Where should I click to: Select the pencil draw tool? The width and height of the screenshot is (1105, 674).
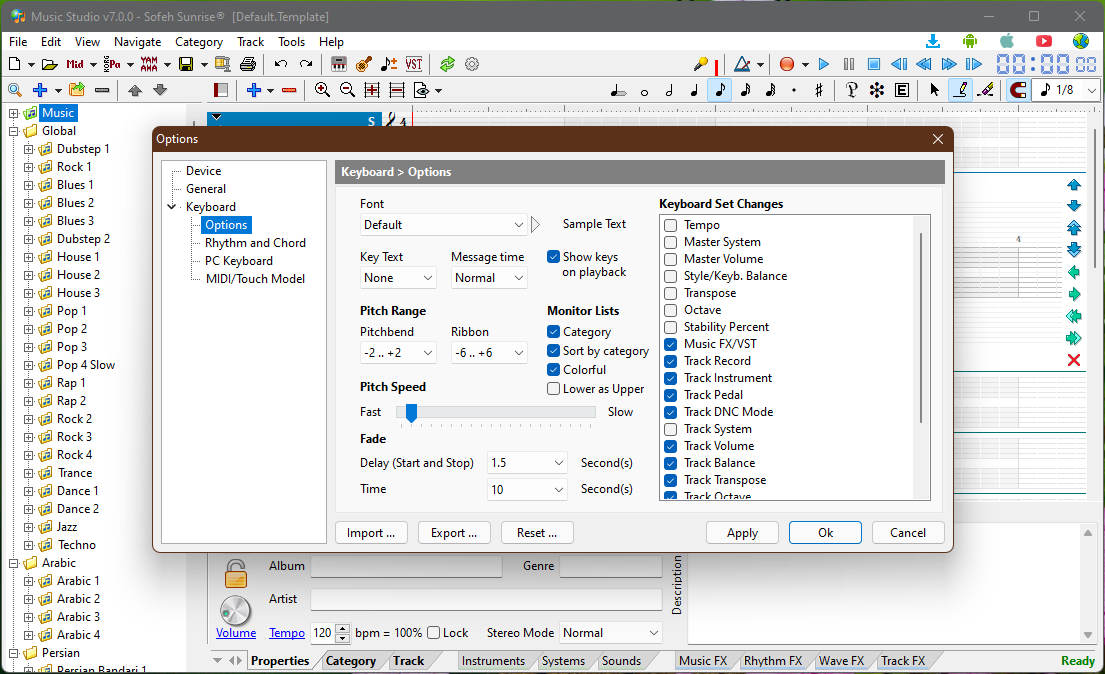(x=960, y=90)
